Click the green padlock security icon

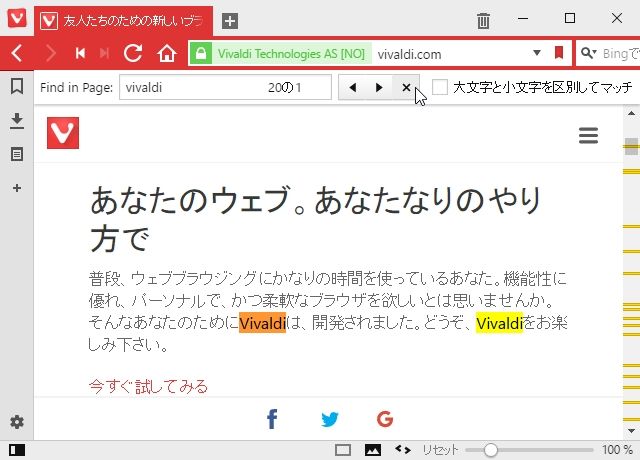point(200,53)
